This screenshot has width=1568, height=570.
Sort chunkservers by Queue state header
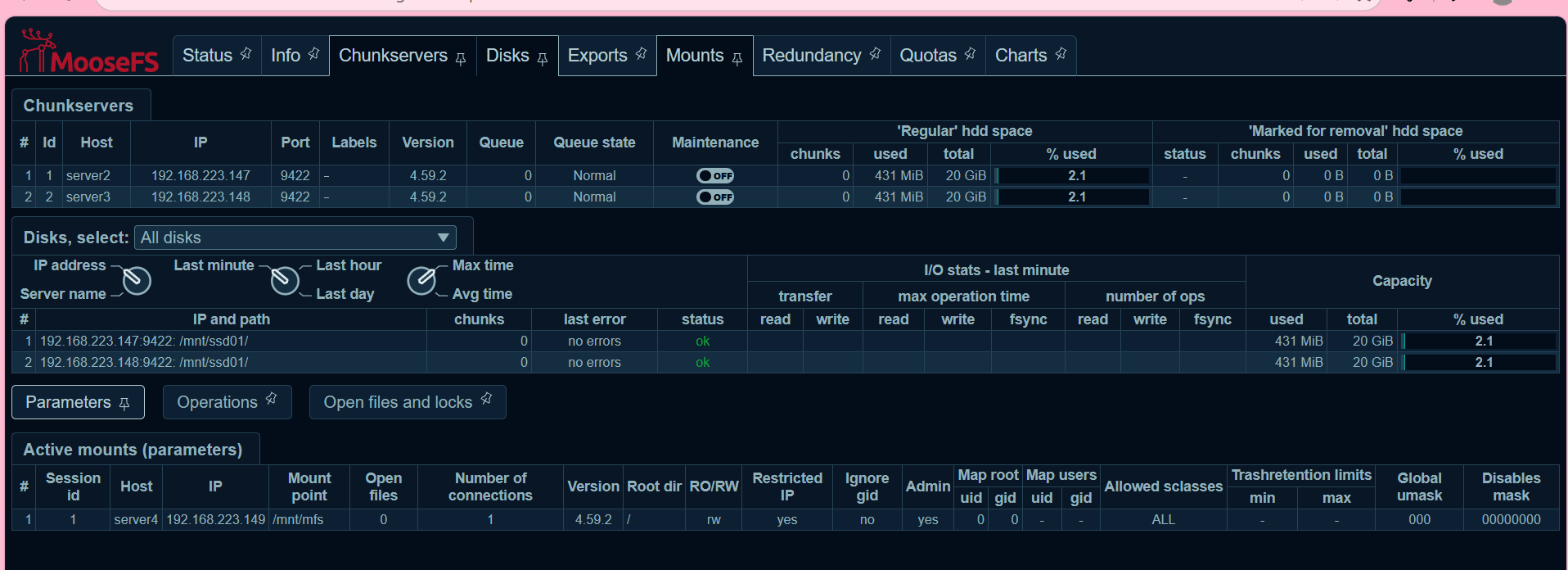594,142
